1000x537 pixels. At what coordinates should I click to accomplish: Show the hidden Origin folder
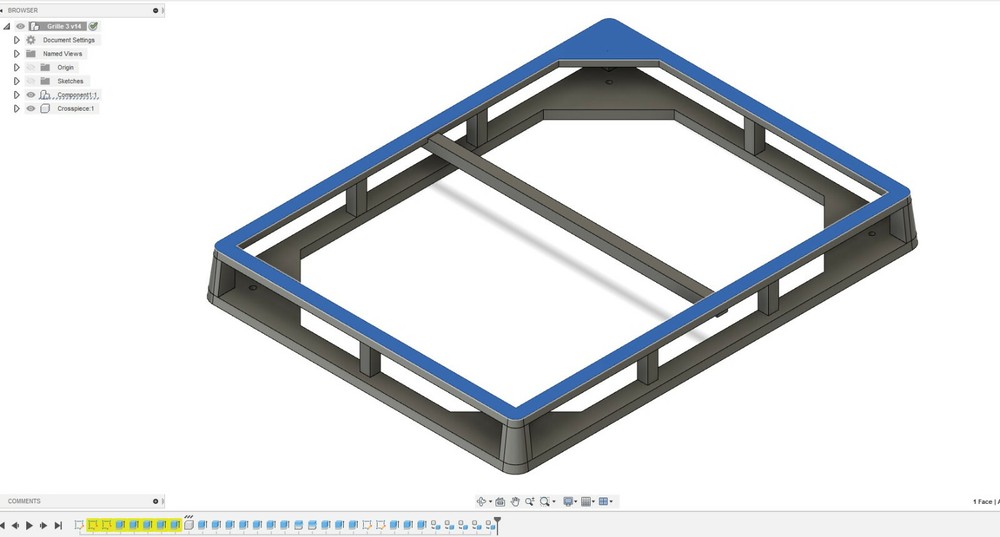(31, 67)
